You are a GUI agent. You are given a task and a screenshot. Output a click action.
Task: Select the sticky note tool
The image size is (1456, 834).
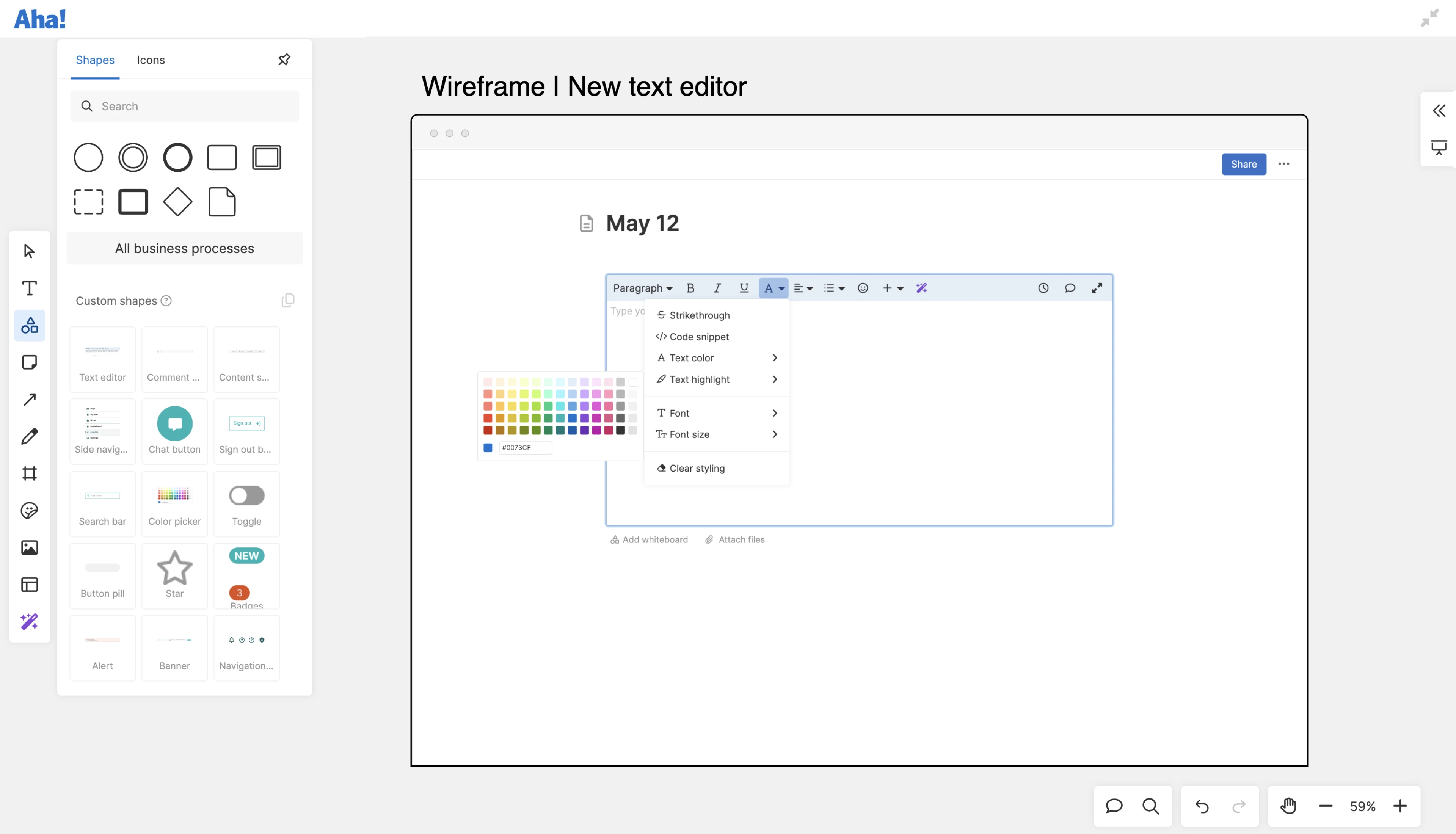(29, 362)
